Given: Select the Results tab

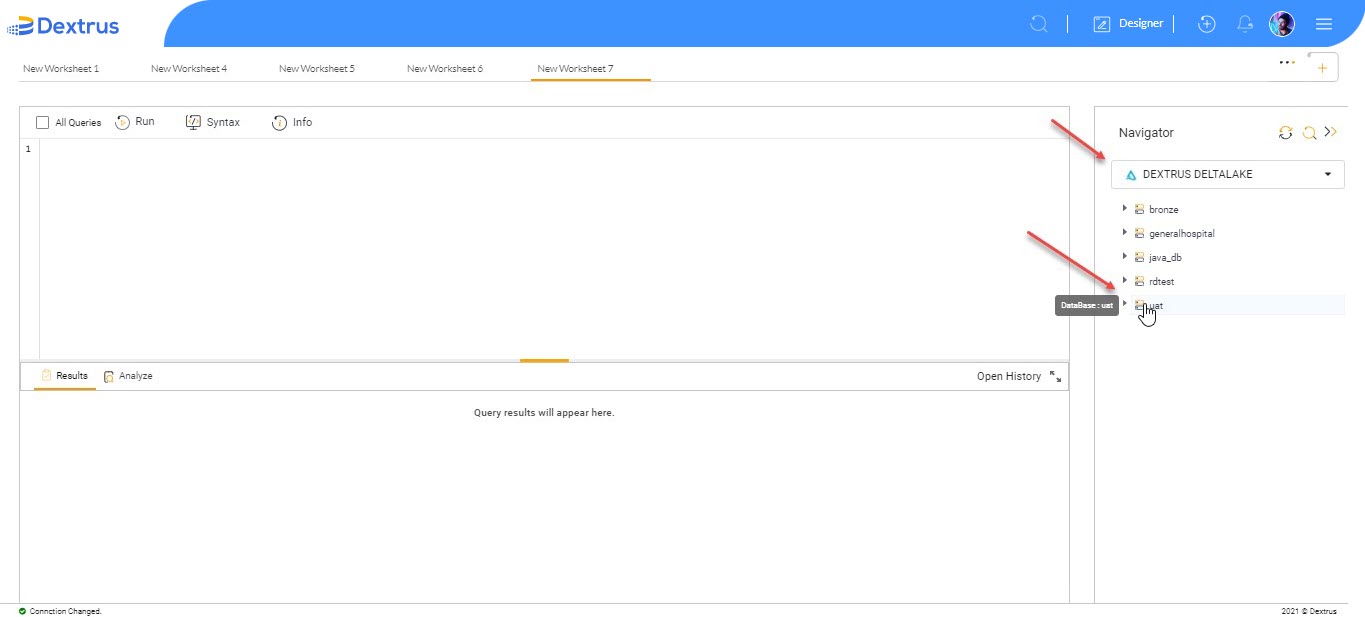Looking at the screenshot, I should pyautogui.click(x=65, y=376).
